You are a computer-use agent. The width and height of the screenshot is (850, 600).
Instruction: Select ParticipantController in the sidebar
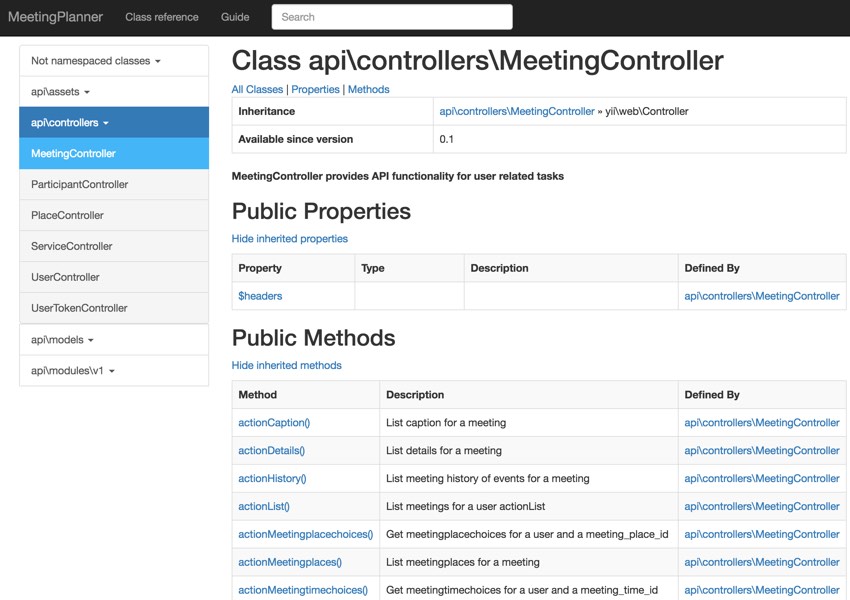click(114, 184)
